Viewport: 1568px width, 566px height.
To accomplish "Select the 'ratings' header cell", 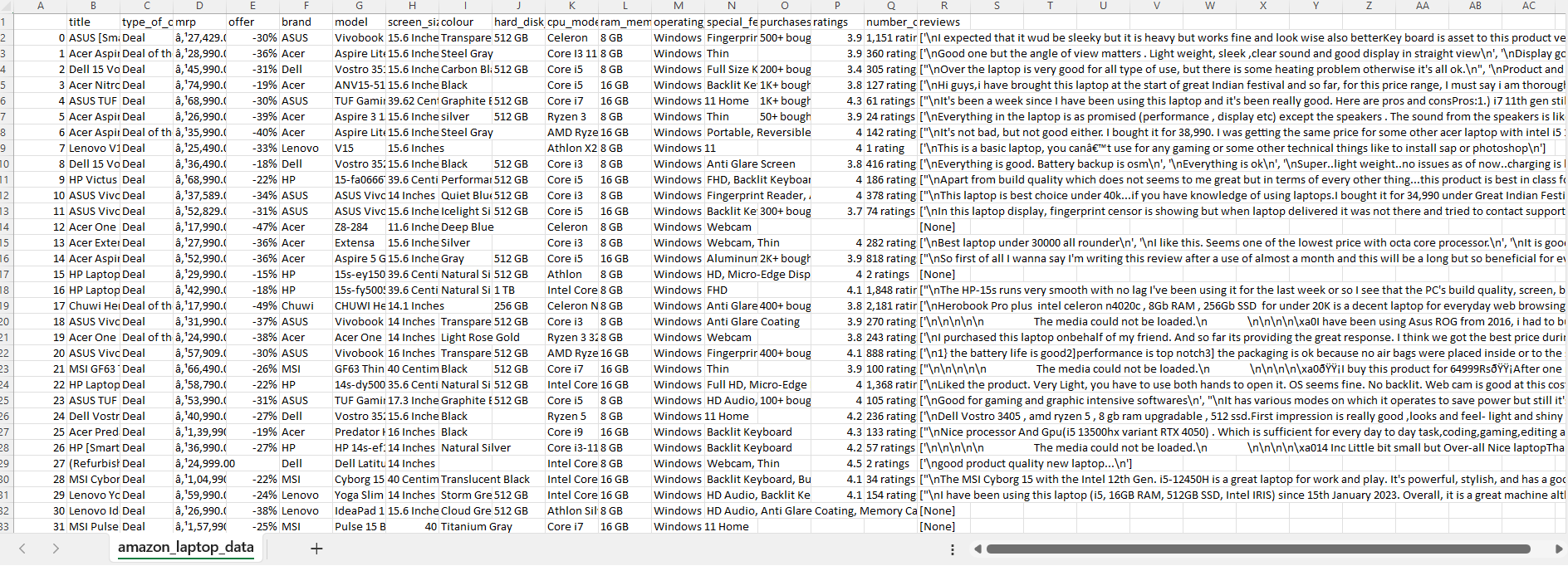I will point(837,22).
